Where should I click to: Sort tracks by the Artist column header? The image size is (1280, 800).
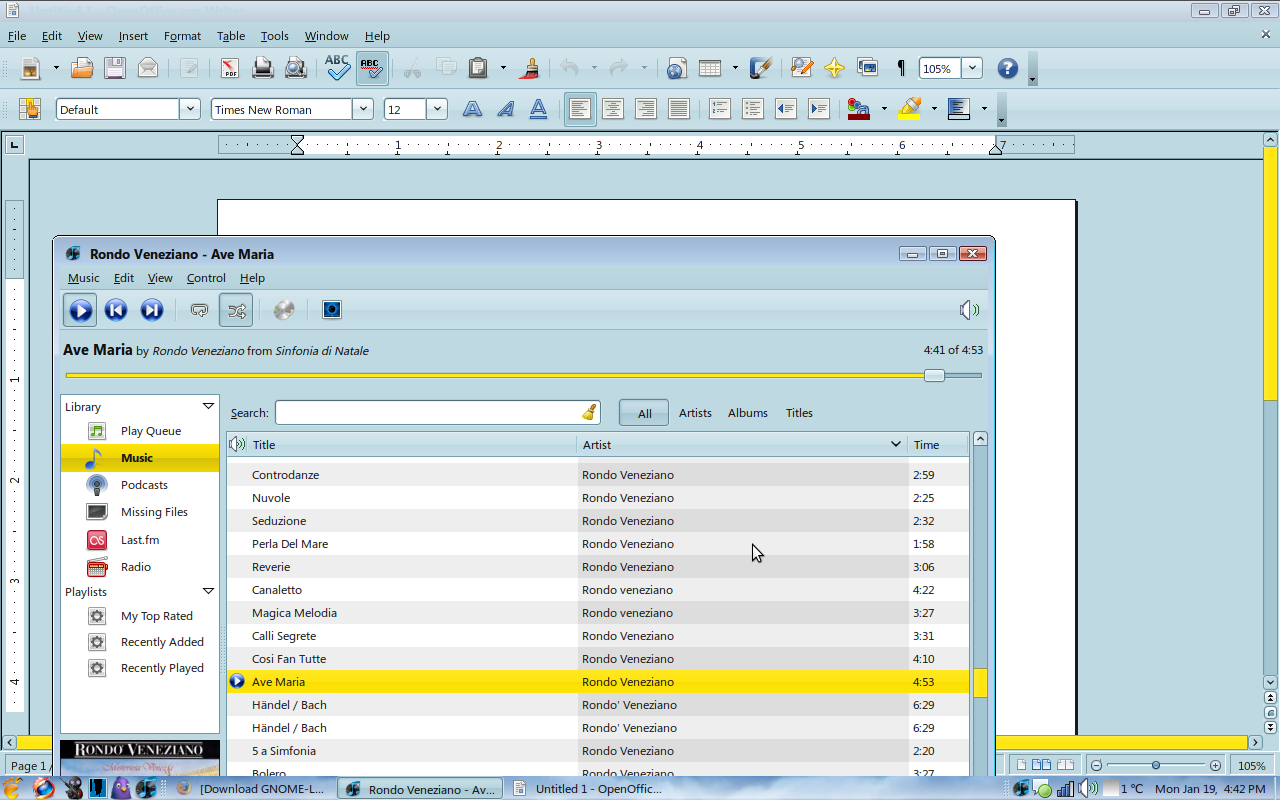point(743,445)
